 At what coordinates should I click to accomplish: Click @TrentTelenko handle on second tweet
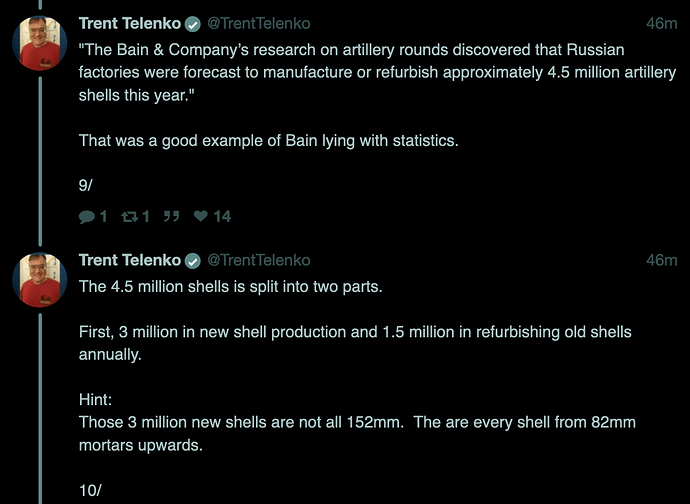[x=259, y=261]
